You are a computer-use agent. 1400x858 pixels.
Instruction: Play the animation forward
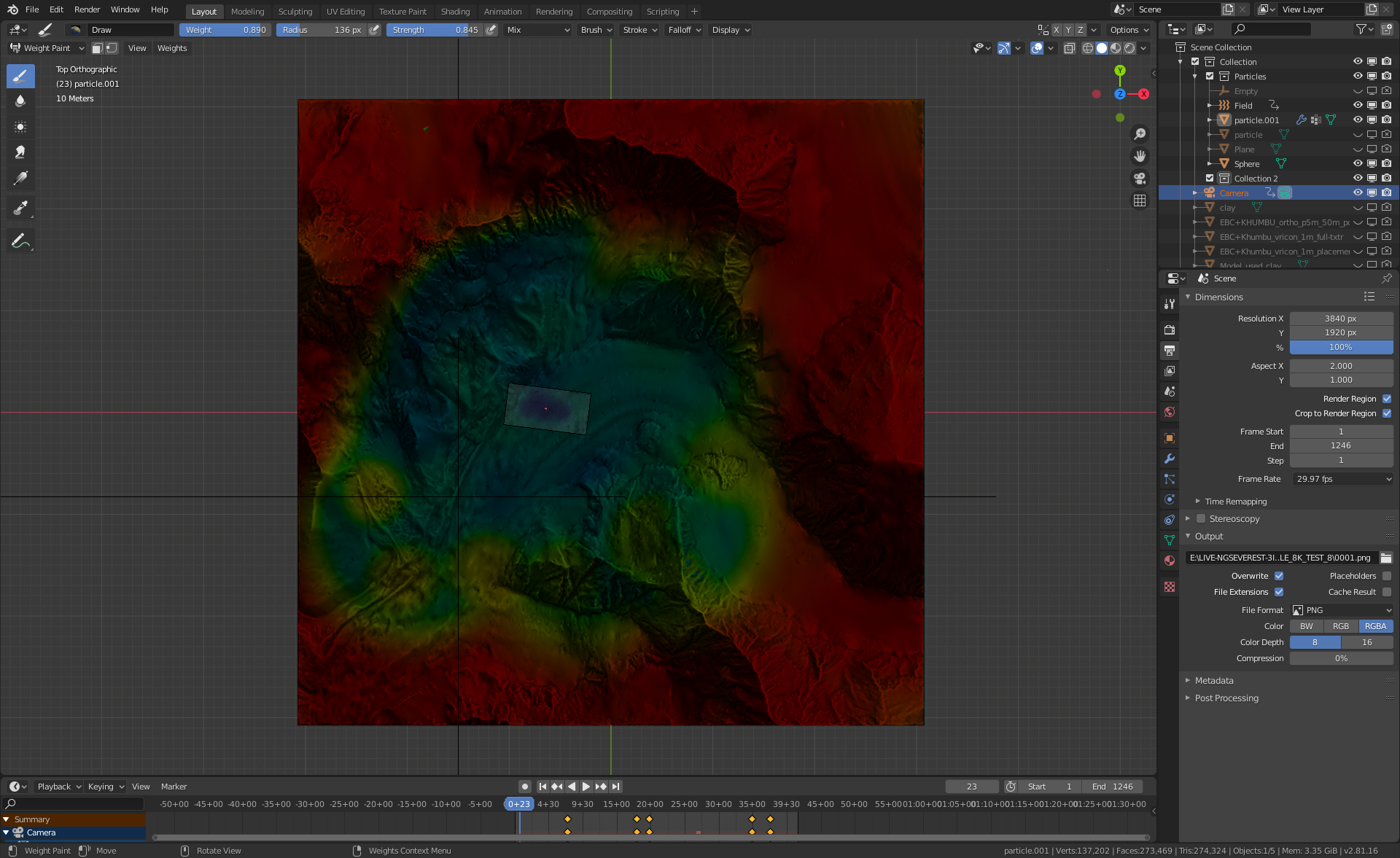(586, 787)
